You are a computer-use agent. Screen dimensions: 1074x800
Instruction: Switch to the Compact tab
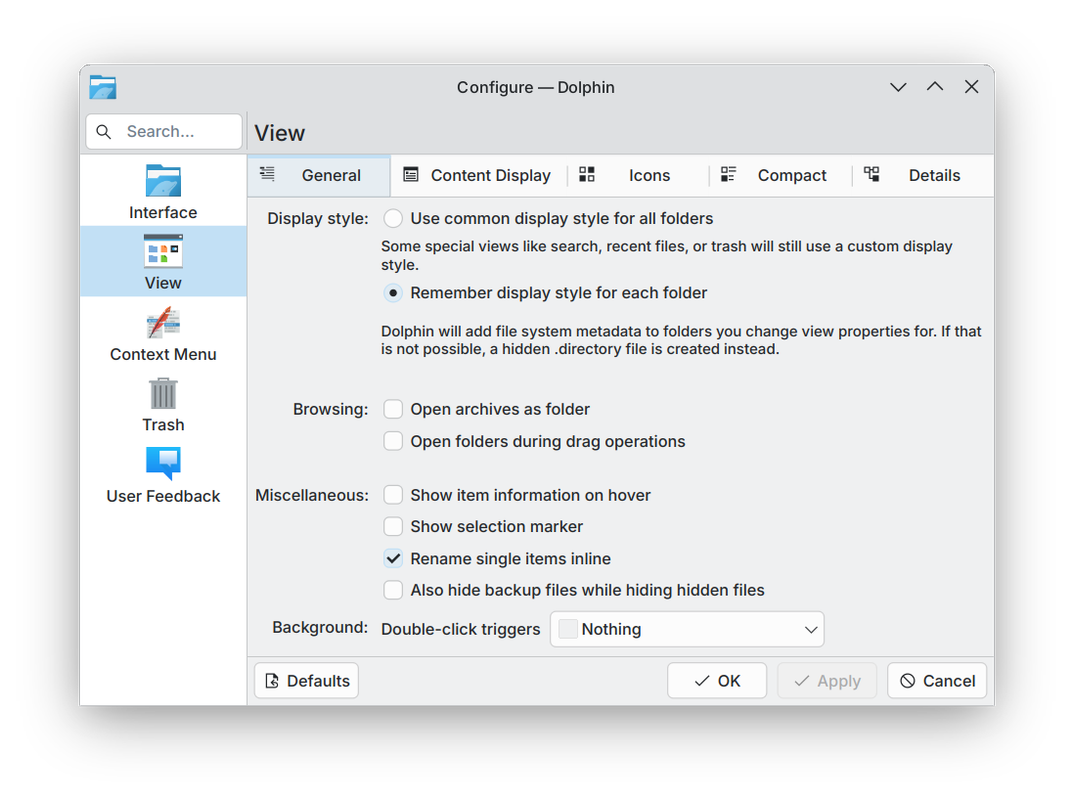[x=779, y=175]
